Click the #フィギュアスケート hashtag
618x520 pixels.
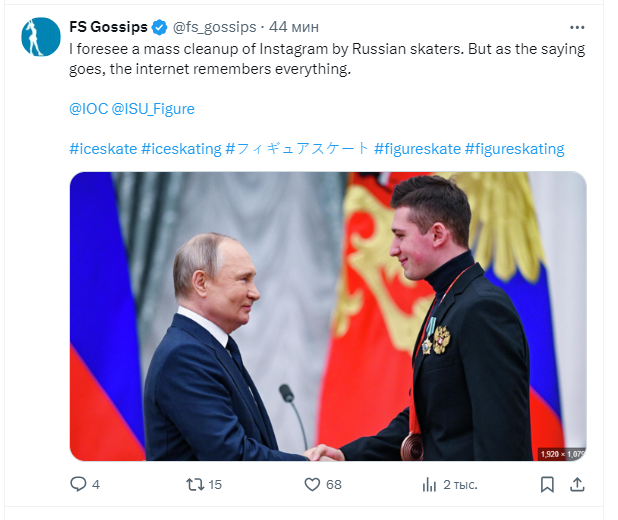pyautogui.click(x=297, y=149)
